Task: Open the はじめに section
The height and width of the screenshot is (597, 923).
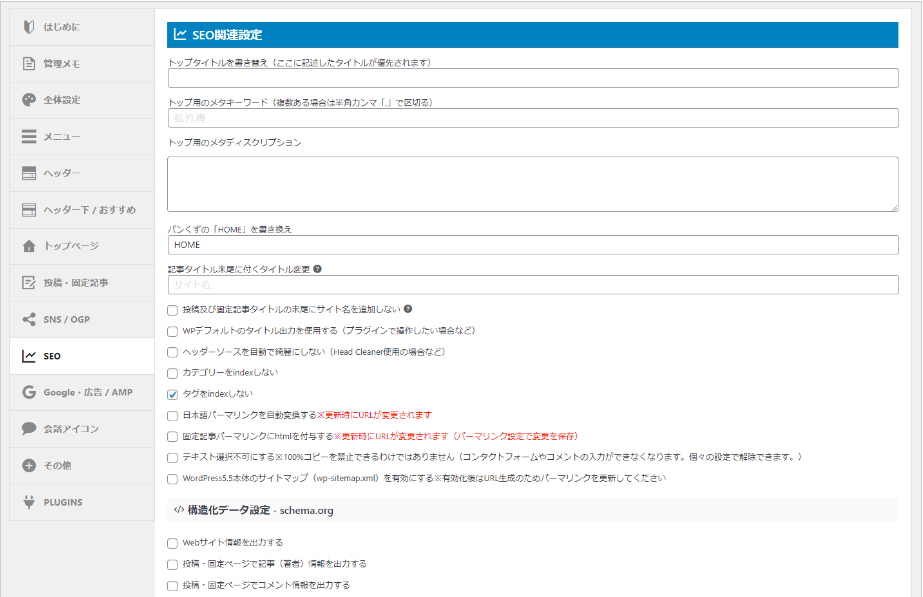Action: (82, 27)
